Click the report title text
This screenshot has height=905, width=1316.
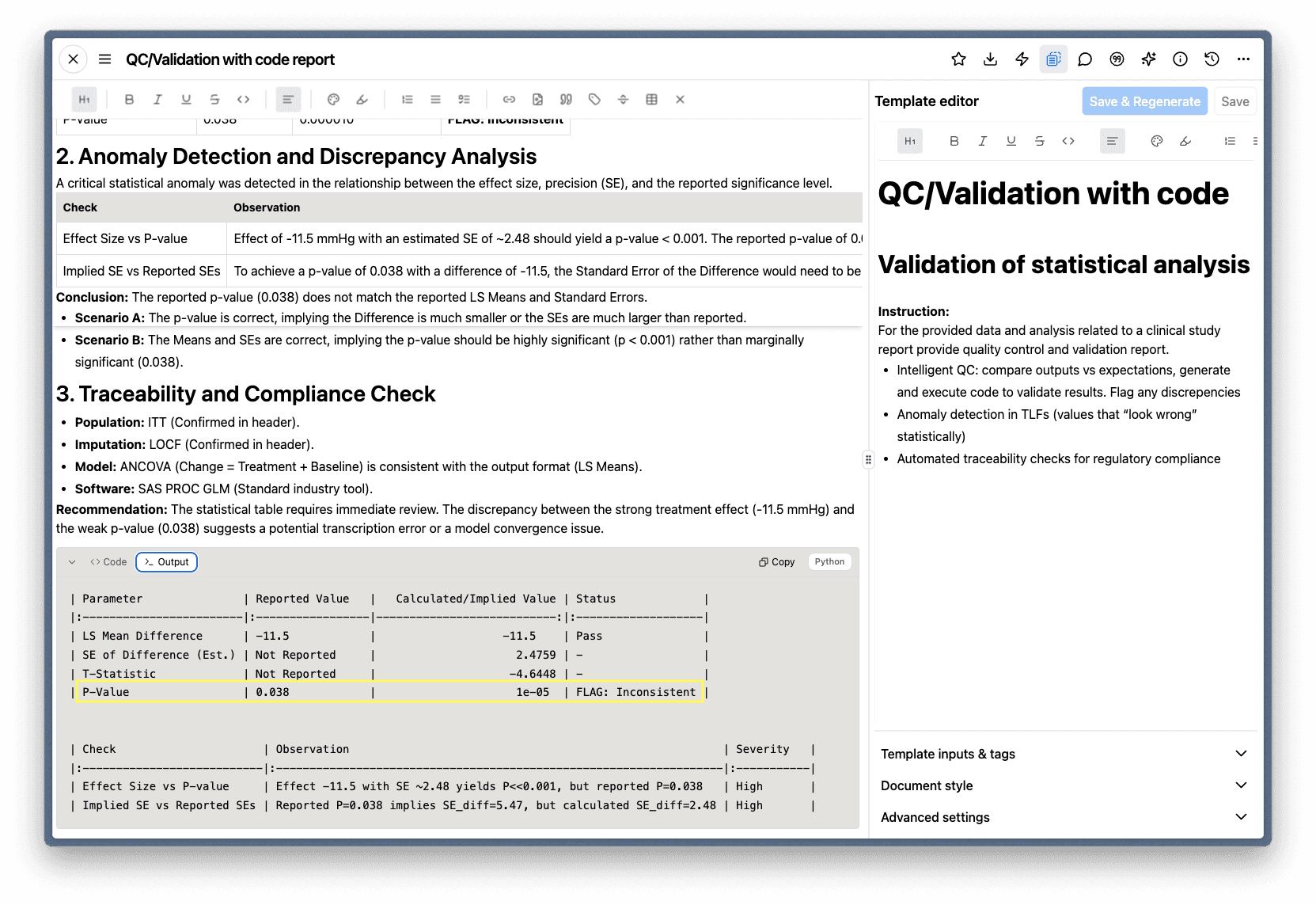pos(229,59)
